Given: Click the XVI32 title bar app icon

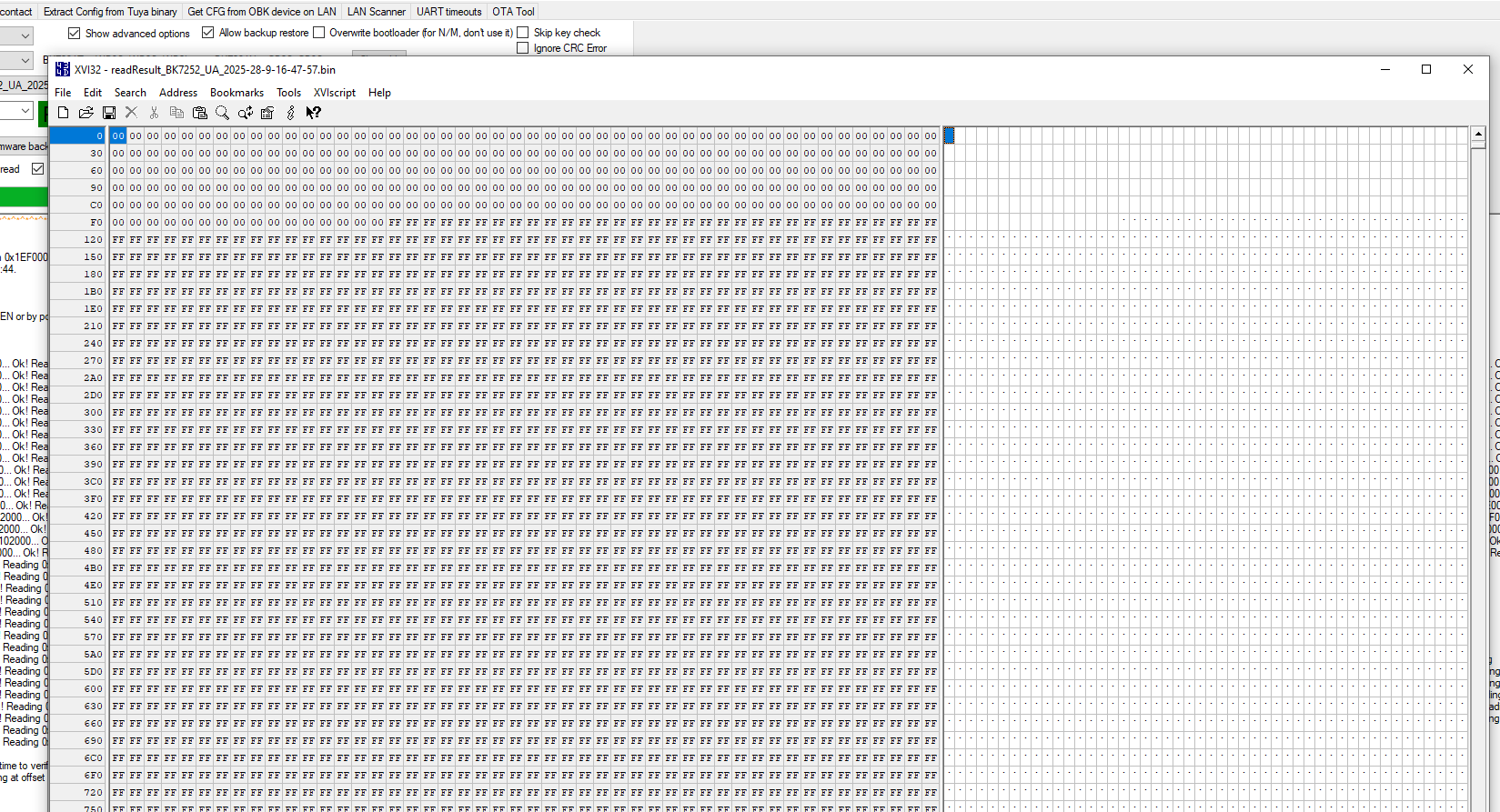Looking at the screenshot, I should (63, 69).
